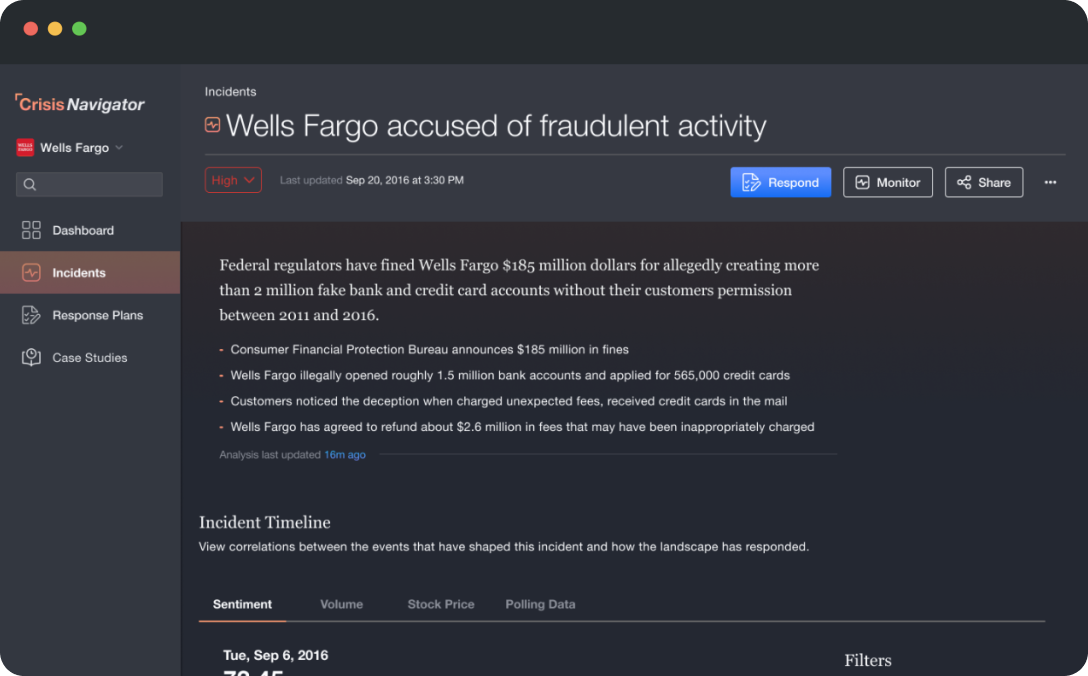
Task: Switch to the Stock Price tab
Action: coord(441,604)
